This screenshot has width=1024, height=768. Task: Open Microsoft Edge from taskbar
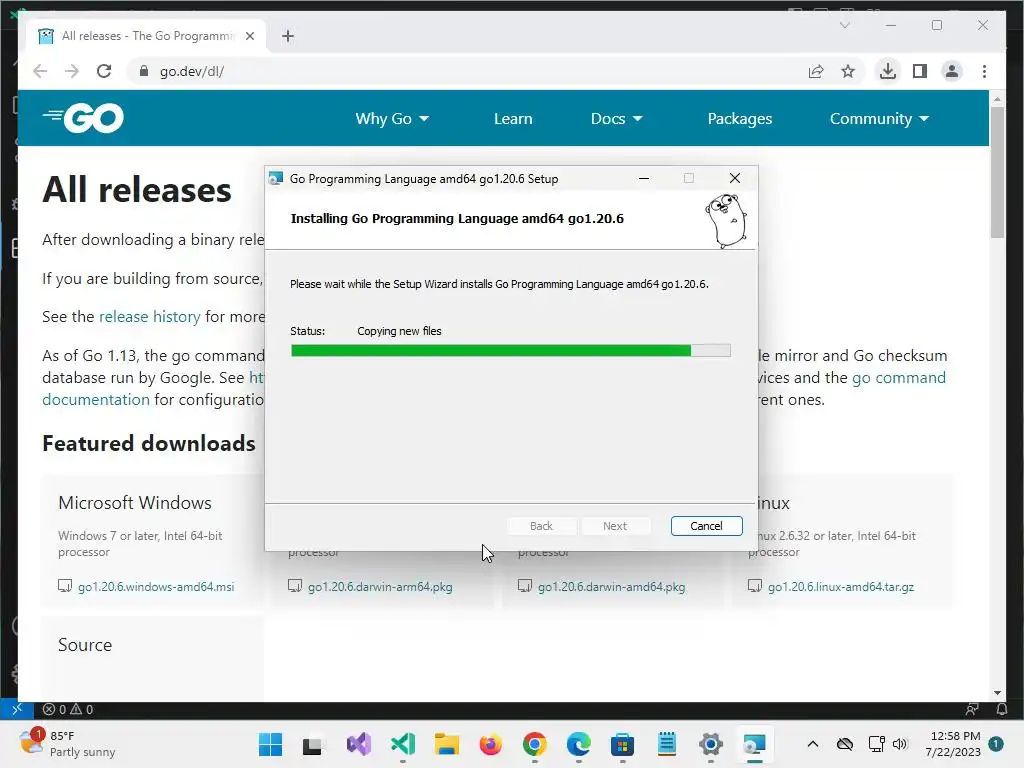(579, 744)
